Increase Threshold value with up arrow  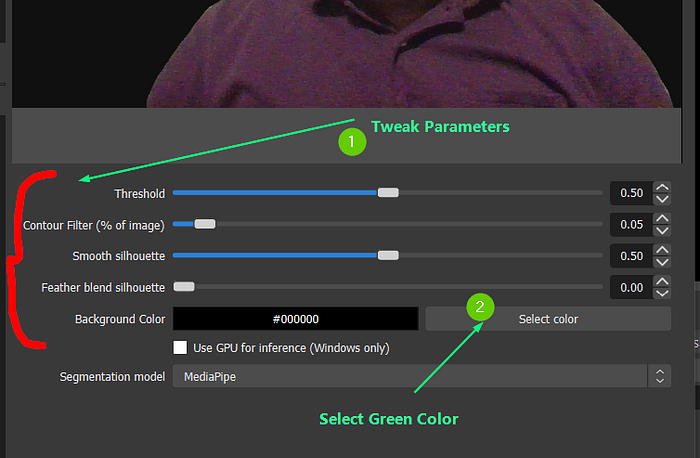pos(662,187)
